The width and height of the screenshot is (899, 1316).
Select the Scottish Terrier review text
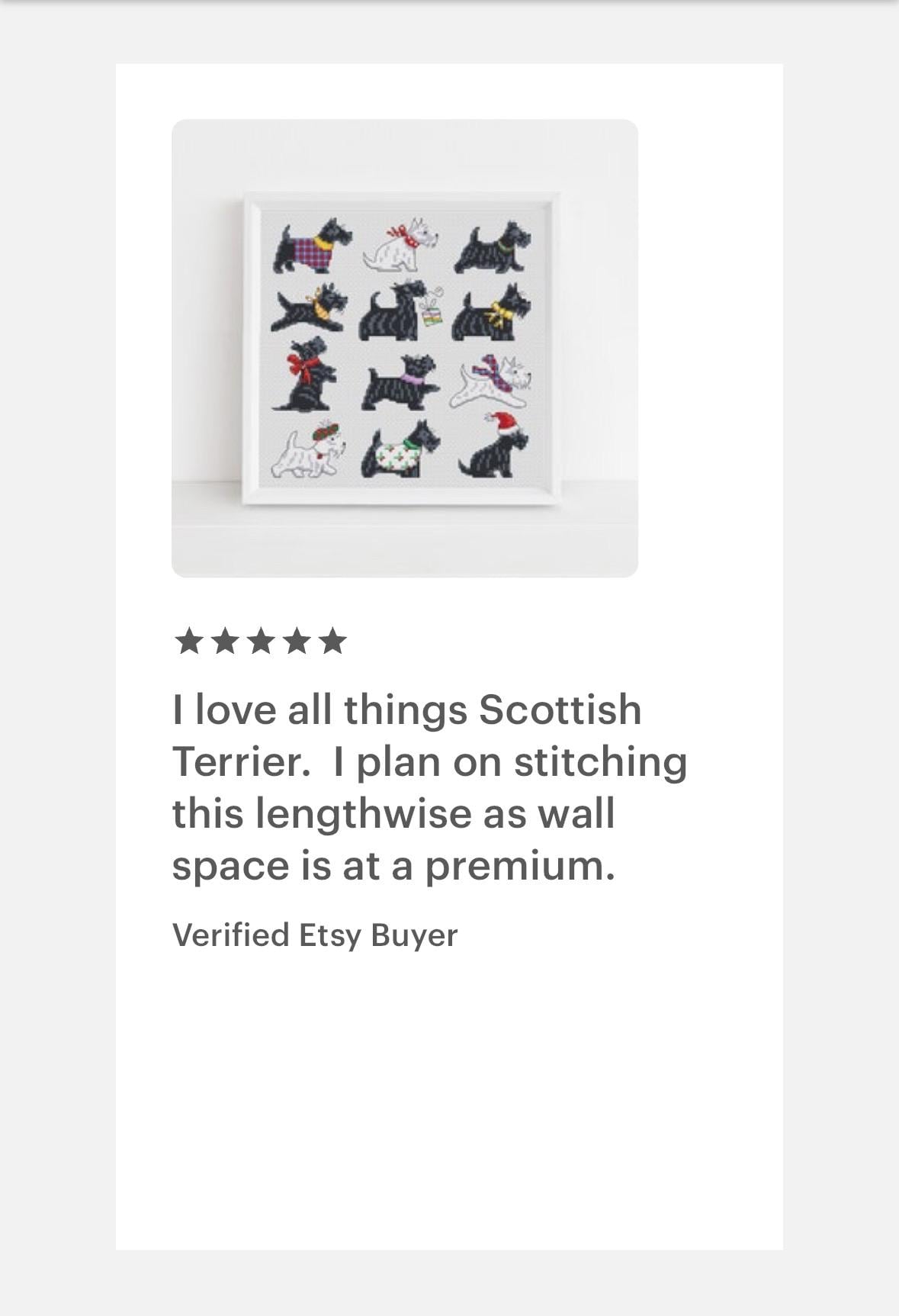tap(430, 787)
